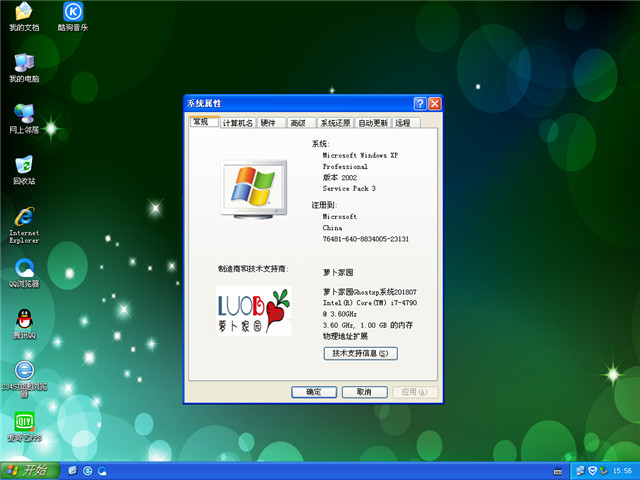Select the 我的电脑 desktop icon

24,68
